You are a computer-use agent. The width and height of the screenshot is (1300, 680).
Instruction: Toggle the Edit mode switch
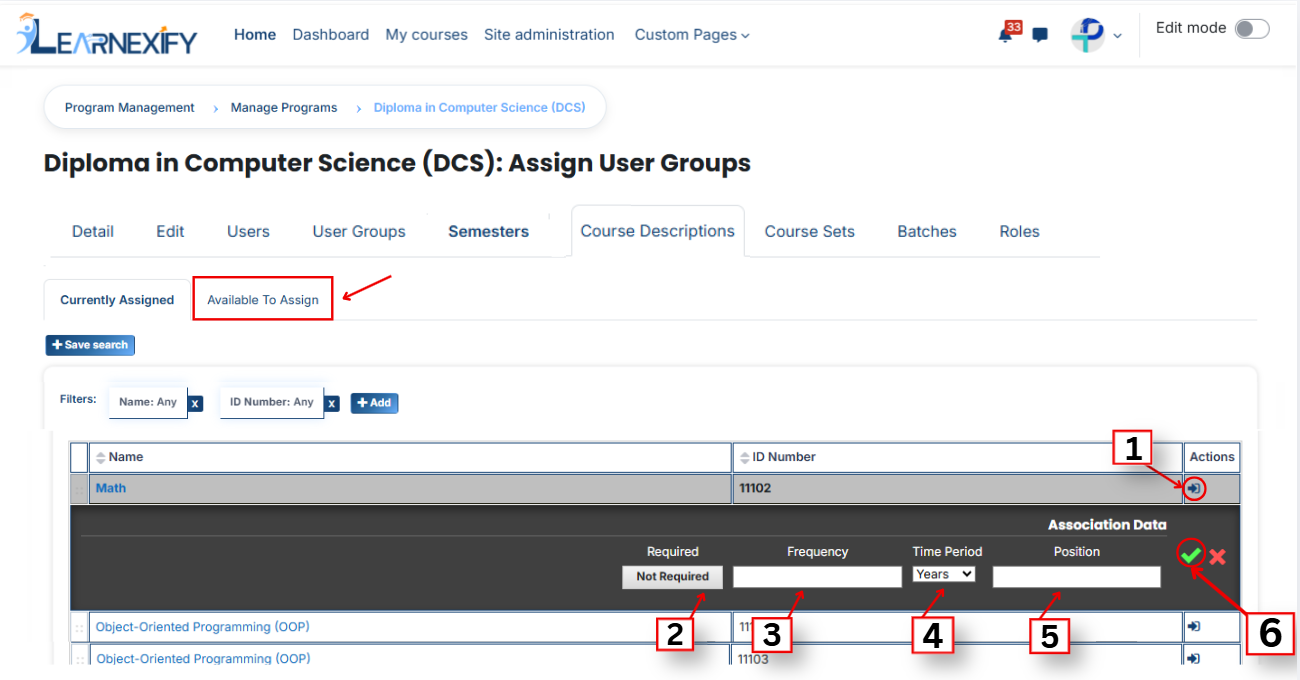click(1252, 29)
